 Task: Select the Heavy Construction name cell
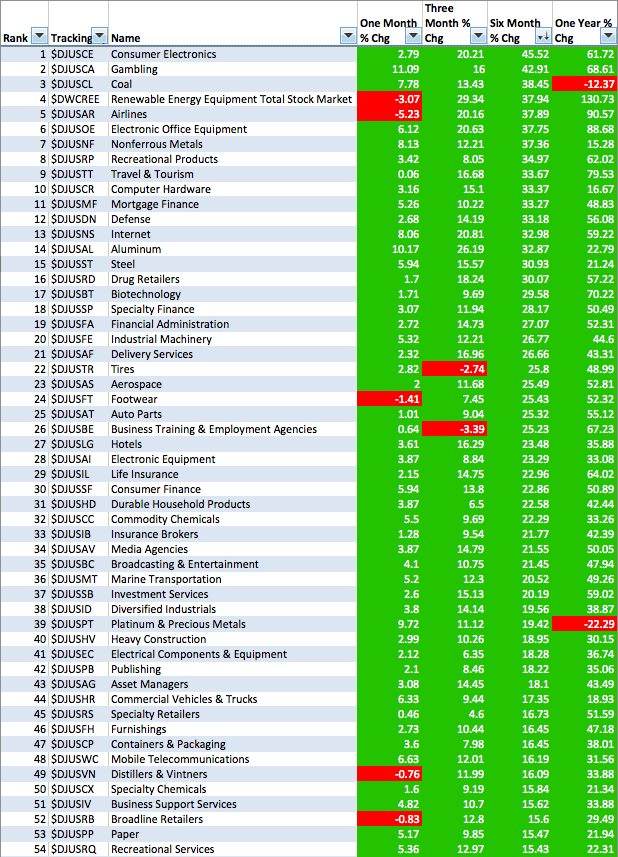tap(233, 639)
